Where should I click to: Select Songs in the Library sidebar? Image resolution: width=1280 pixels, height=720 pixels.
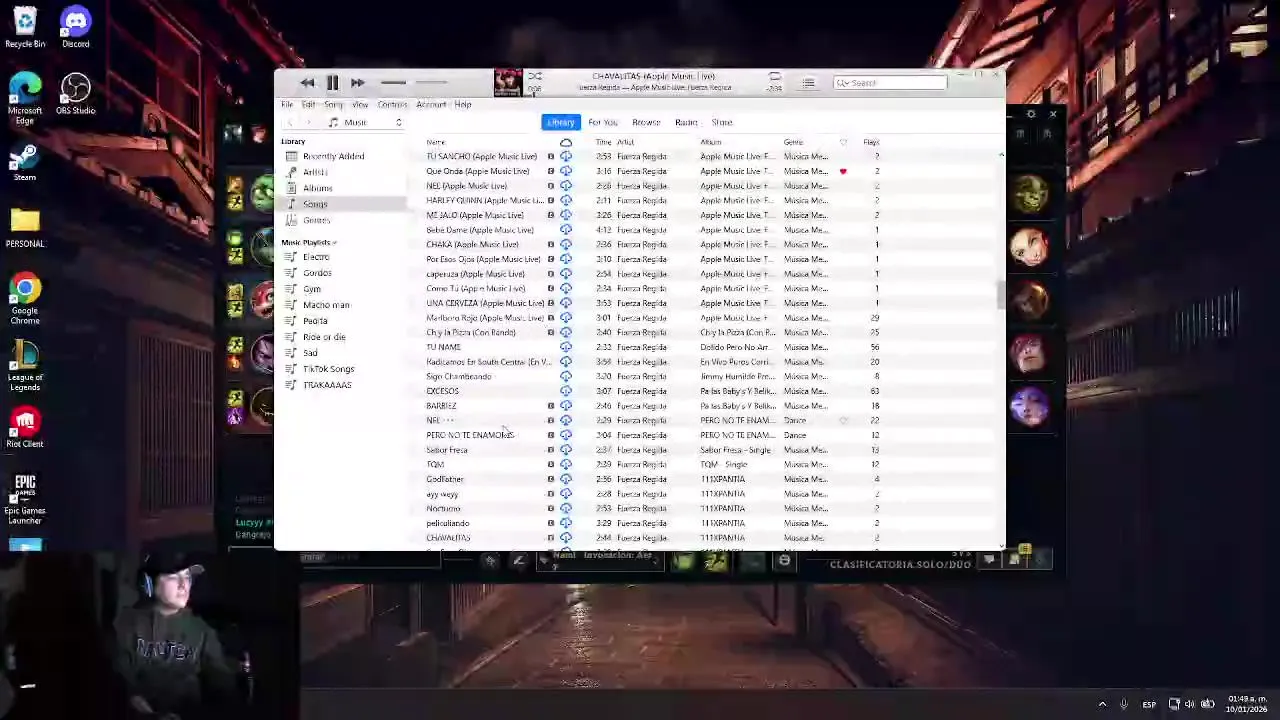click(315, 204)
